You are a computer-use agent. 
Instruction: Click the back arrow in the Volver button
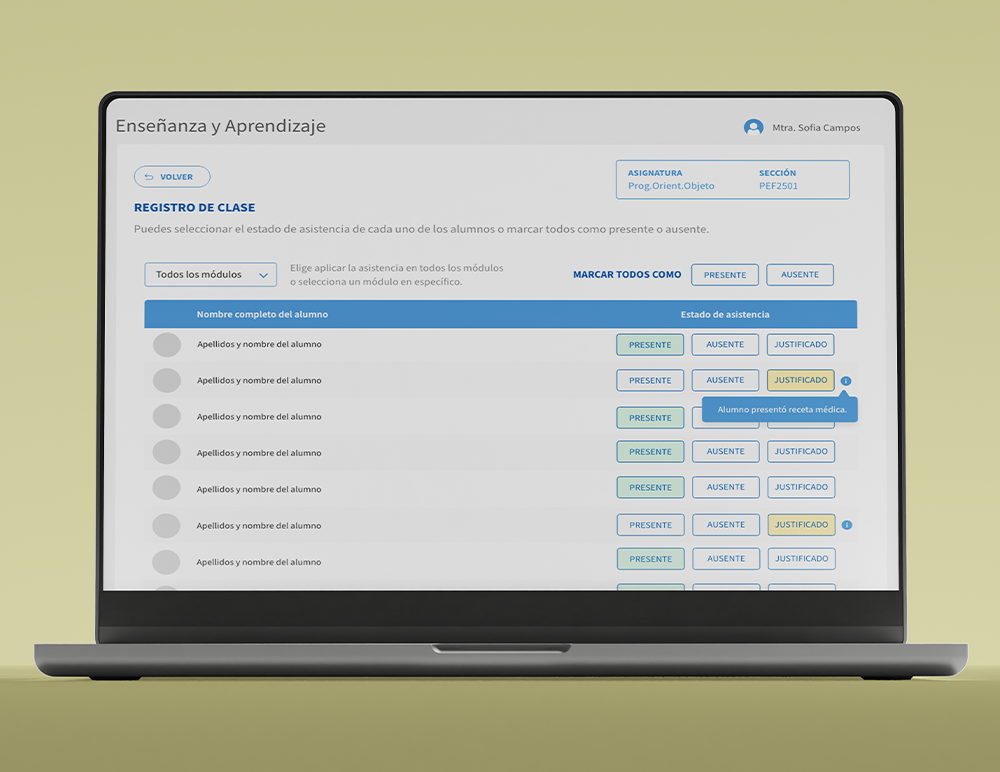click(x=149, y=177)
